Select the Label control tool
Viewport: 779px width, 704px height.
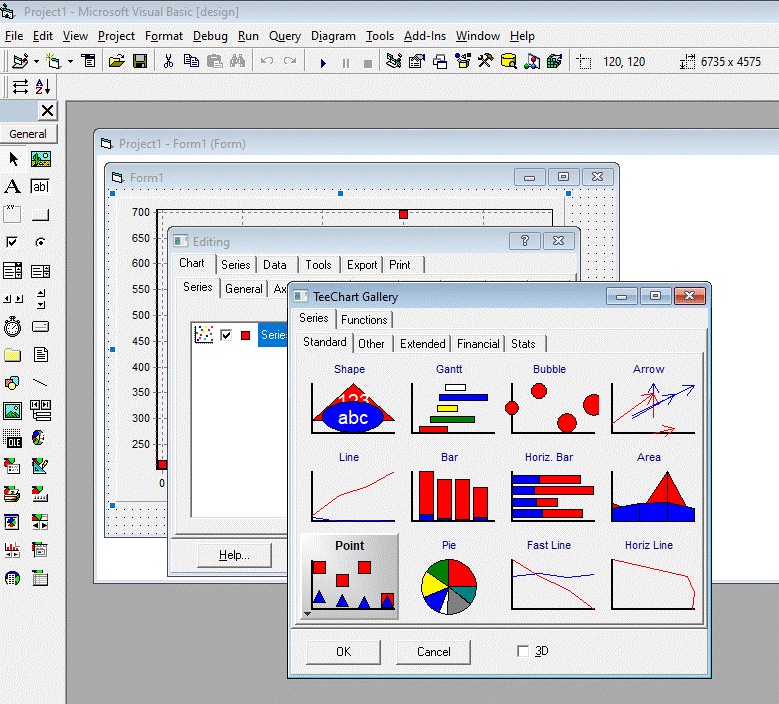tap(13, 186)
